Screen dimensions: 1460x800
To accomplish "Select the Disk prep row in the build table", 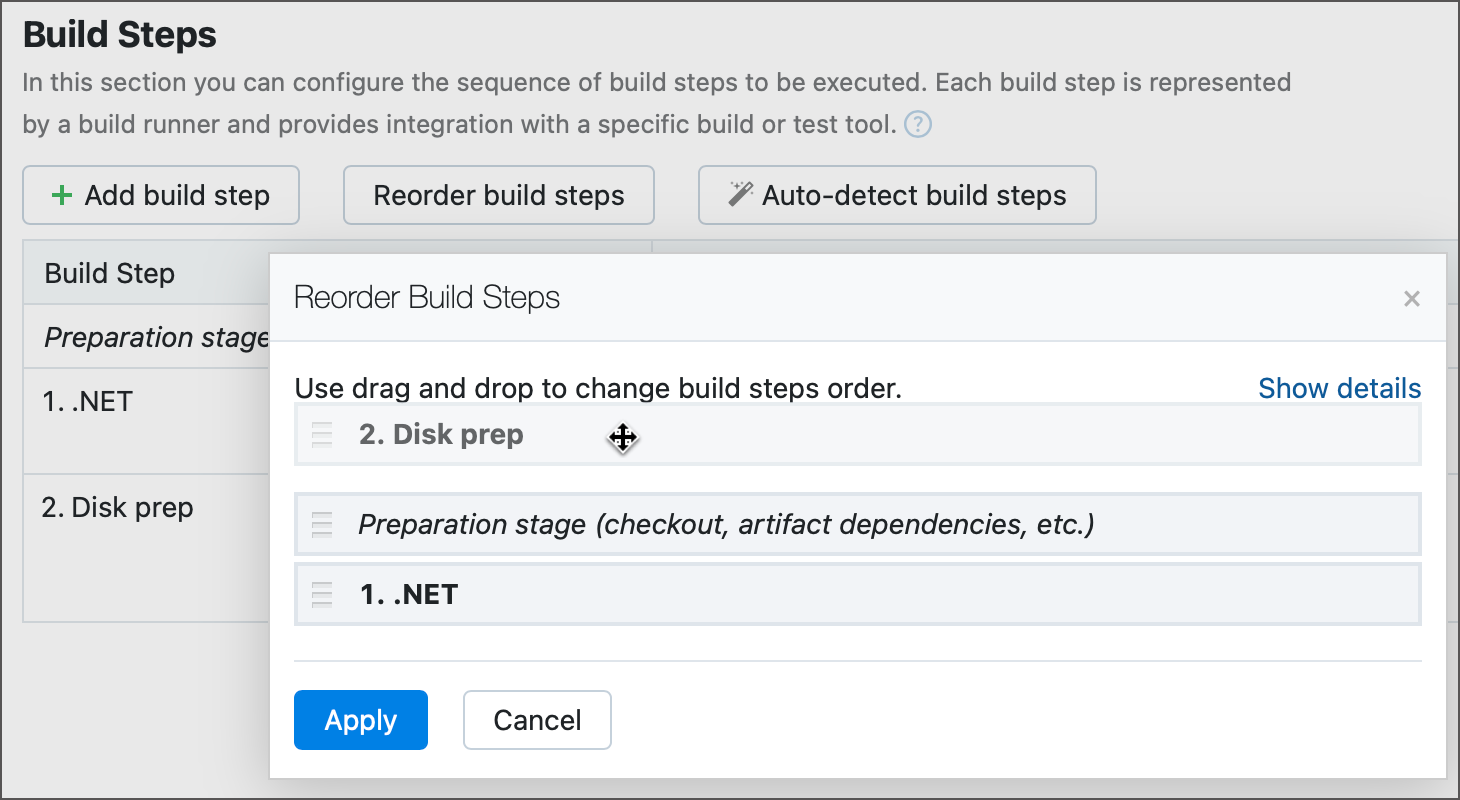I will [x=117, y=507].
